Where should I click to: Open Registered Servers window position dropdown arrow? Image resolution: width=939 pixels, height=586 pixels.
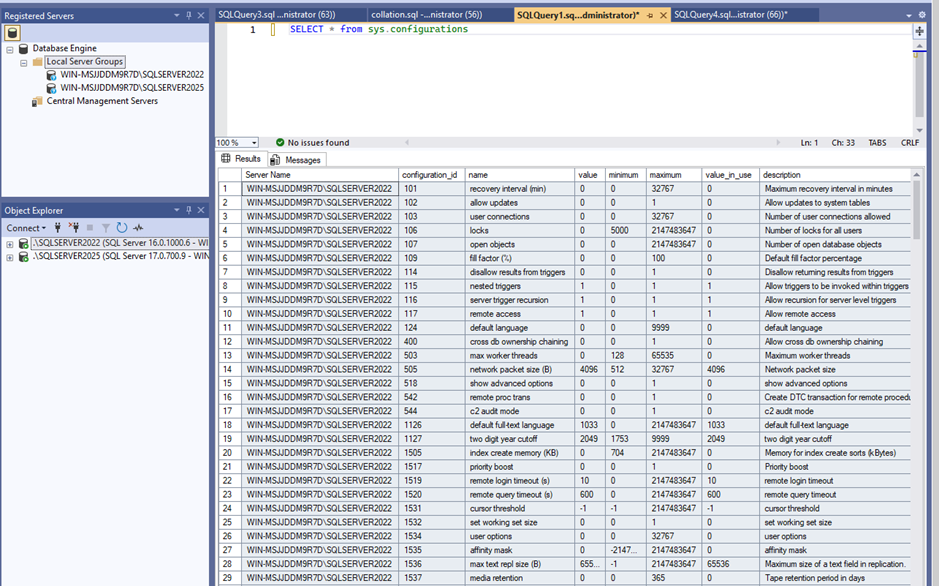click(177, 16)
